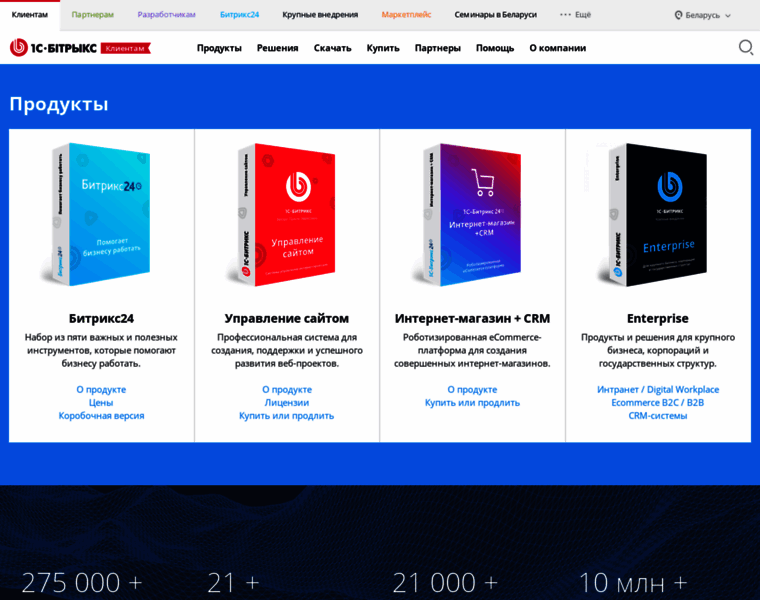The height and width of the screenshot is (600, 760).
Task: Click О продукте under Интернет-магазин + CRM
Action: 472,389
